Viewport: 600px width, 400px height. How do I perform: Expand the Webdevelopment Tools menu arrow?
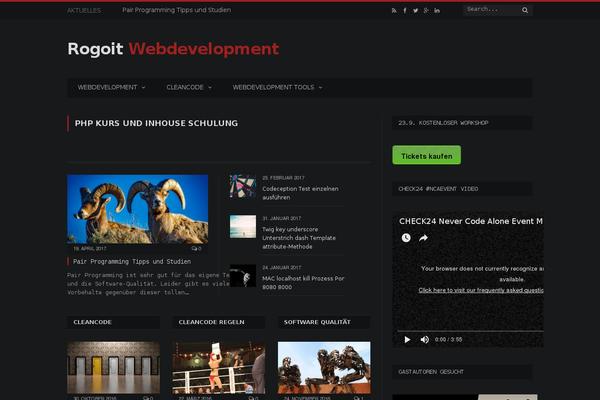pos(320,88)
